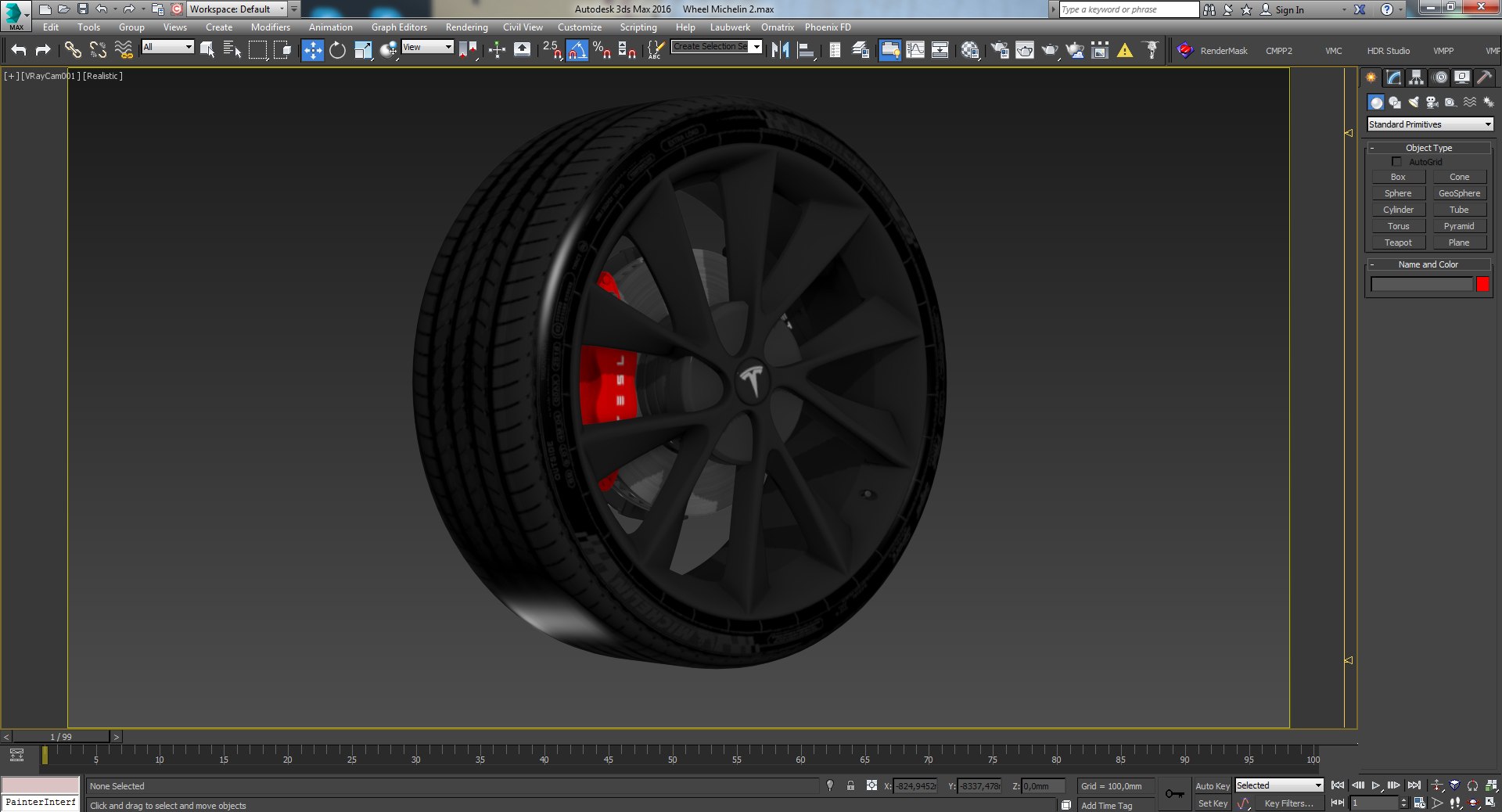Screen dimensions: 1502x812
Task: Open the selection filter All dropdown
Action: click(167, 47)
